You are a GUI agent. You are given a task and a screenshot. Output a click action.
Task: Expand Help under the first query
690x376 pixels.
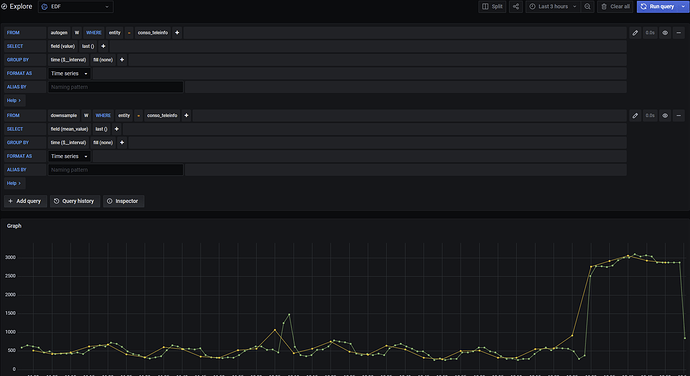point(14,100)
